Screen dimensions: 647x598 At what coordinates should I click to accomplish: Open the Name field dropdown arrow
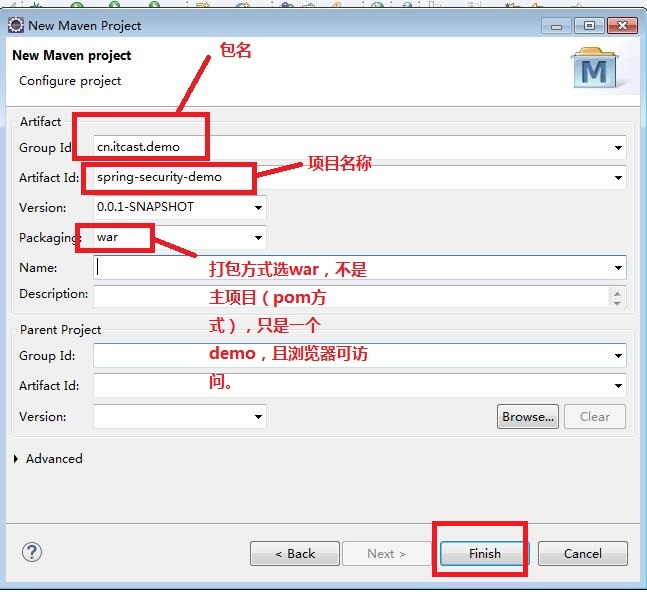pos(618,268)
